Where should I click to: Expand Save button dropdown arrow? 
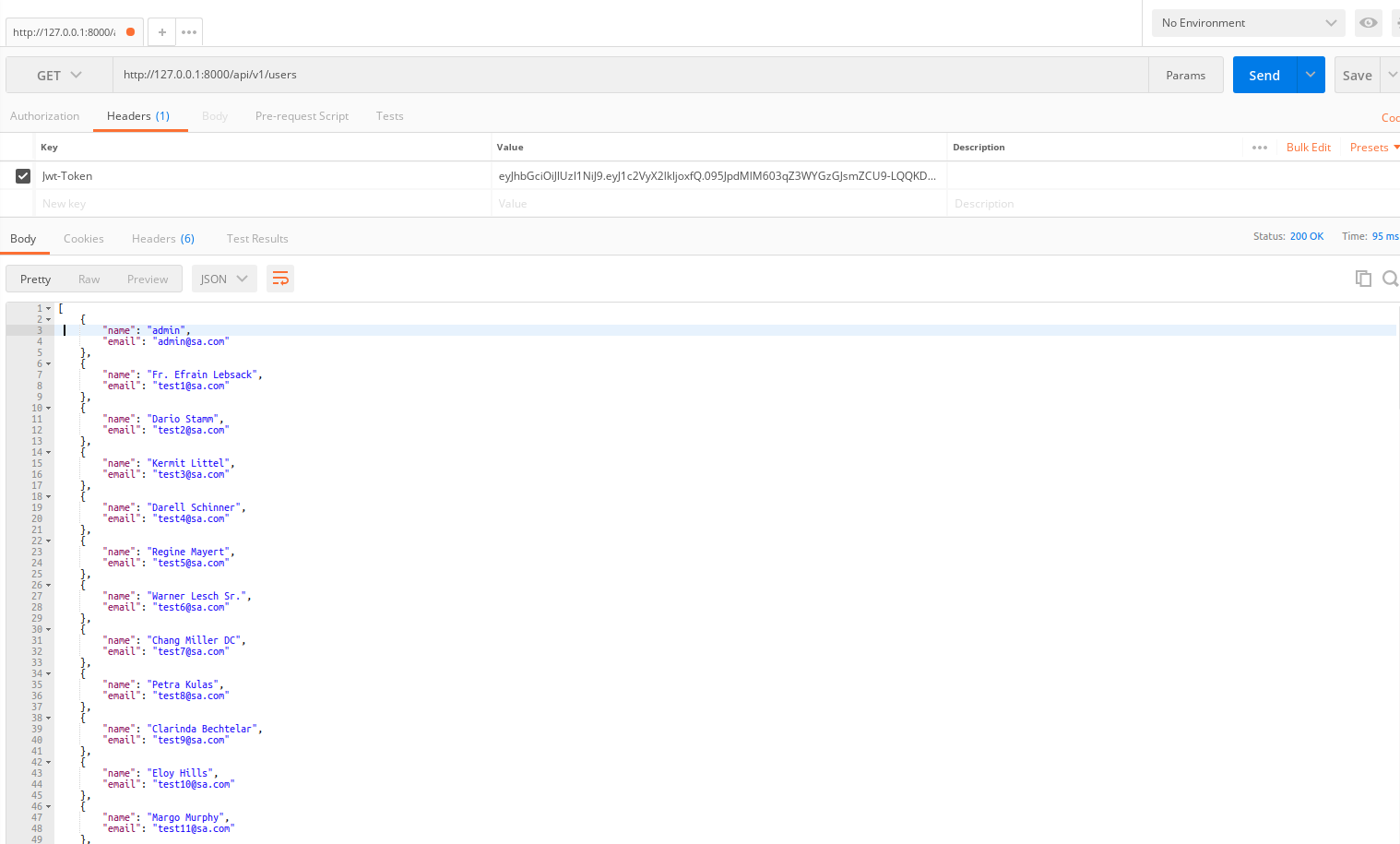[1392, 75]
